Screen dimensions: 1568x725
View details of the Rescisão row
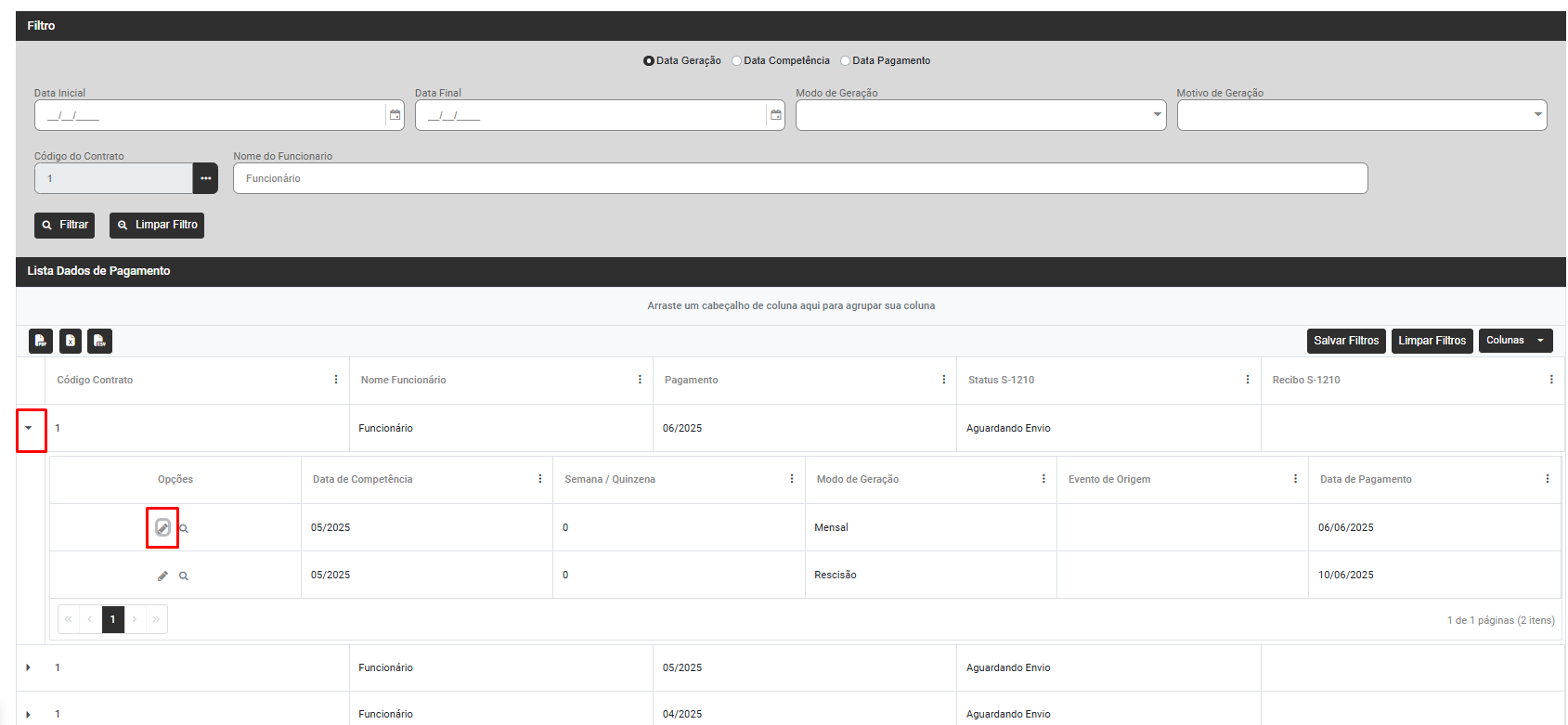coord(184,576)
